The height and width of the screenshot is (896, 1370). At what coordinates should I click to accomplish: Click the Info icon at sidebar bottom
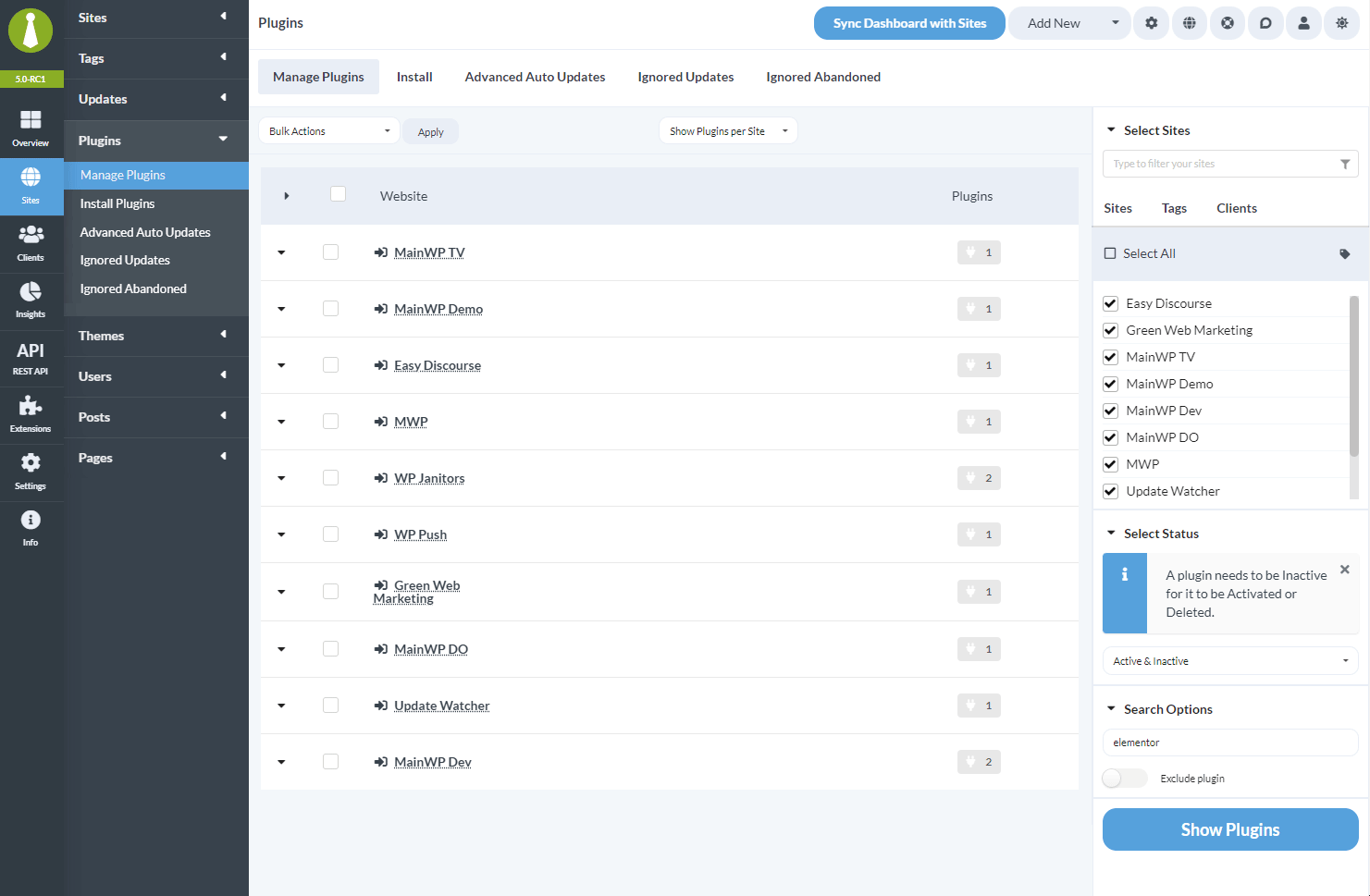pos(31,528)
